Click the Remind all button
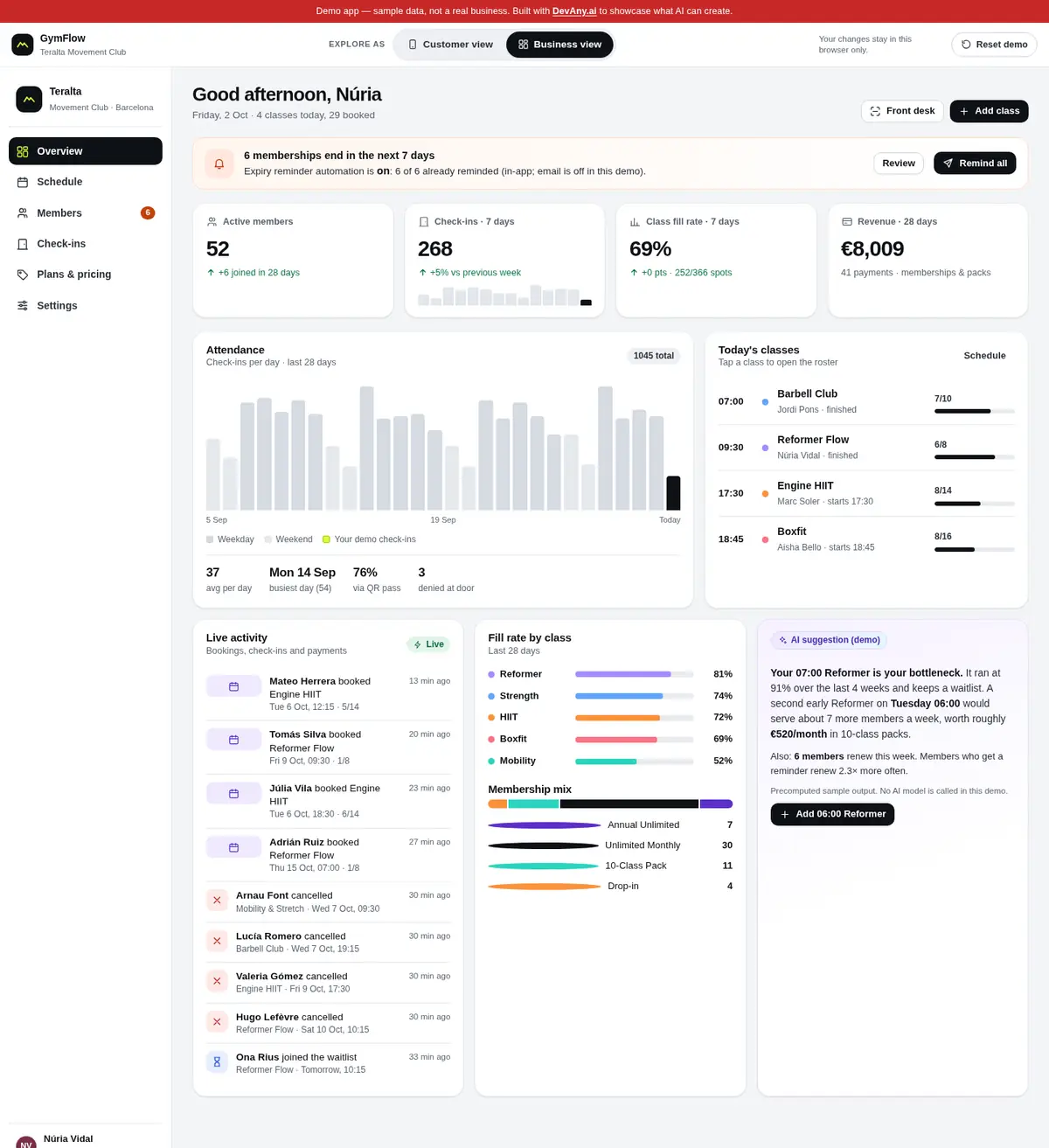The height and width of the screenshot is (1148, 1049). pyautogui.click(x=975, y=164)
